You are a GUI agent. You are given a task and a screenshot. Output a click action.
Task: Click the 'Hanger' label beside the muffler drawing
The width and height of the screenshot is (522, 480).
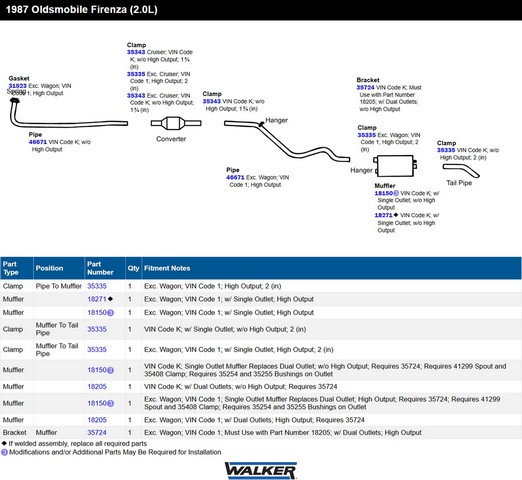pyautogui.click(x=361, y=170)
